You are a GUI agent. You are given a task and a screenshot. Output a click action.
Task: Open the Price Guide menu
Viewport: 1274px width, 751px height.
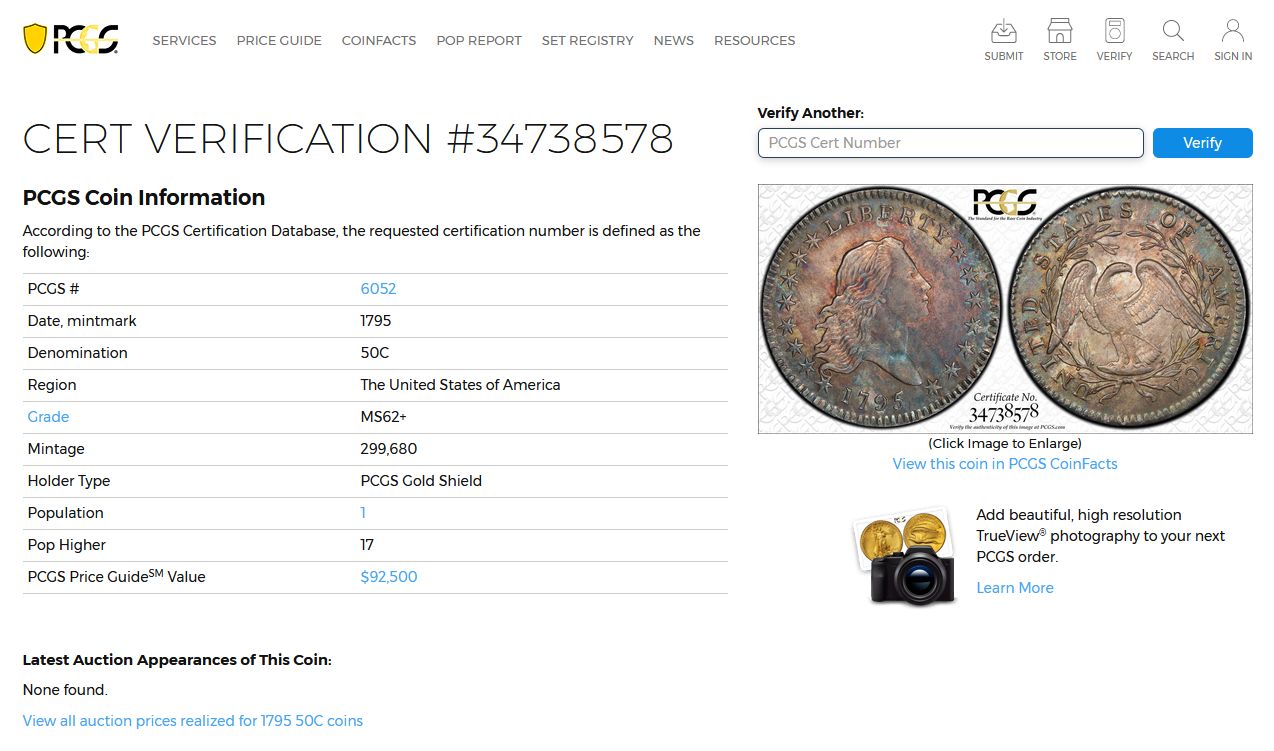[x=279, y=40]
